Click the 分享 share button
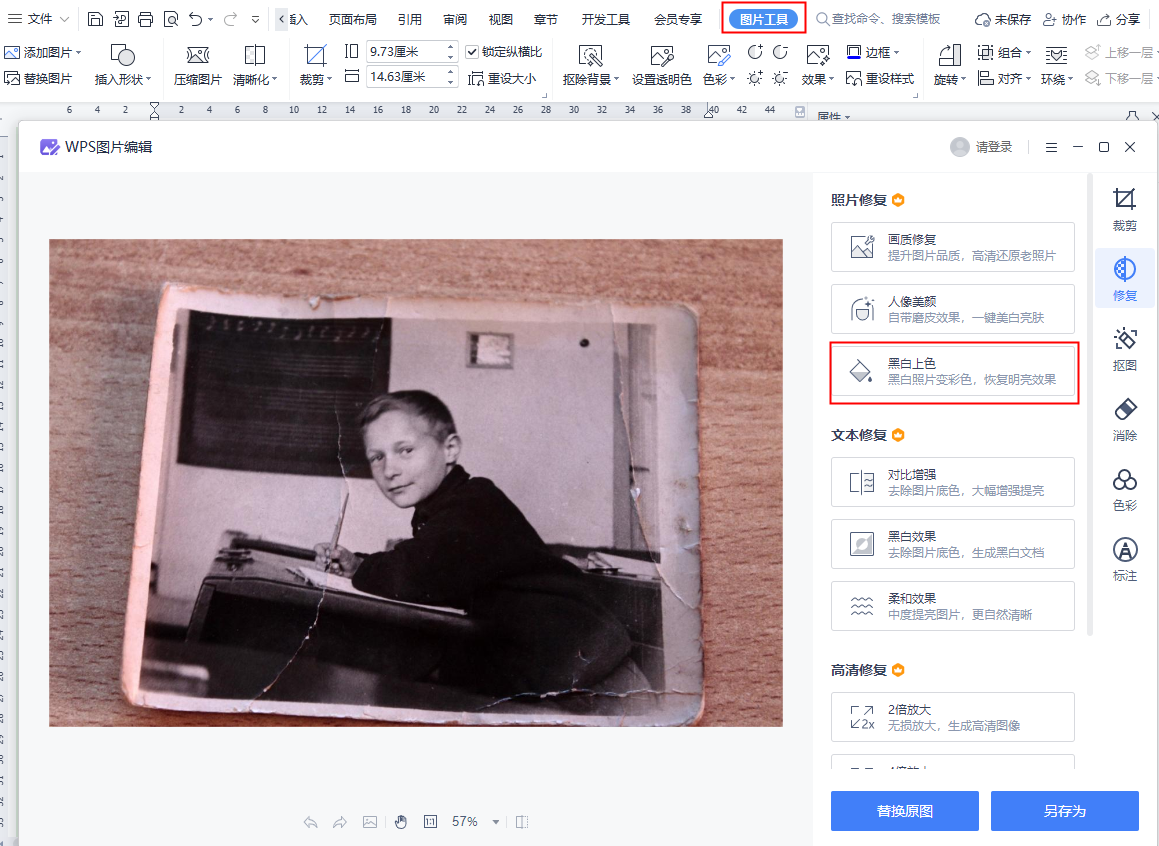 coord(1118,19)
